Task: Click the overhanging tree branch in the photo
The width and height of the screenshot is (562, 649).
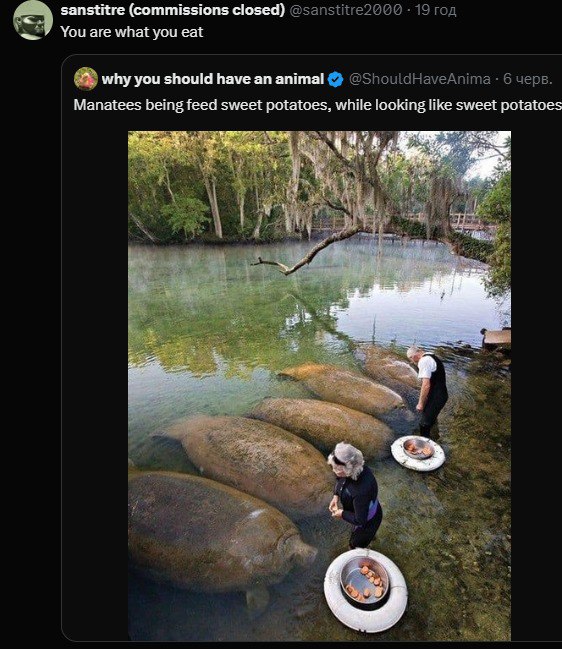Action: [x=308, y=253]
